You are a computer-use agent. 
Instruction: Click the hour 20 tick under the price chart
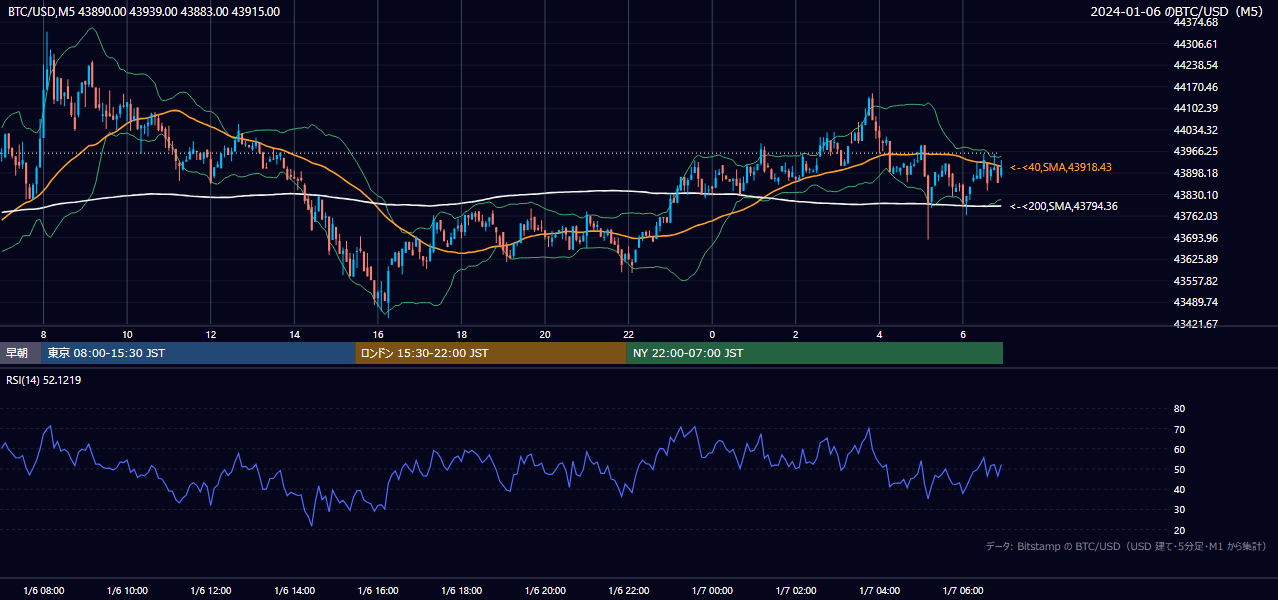545,334
